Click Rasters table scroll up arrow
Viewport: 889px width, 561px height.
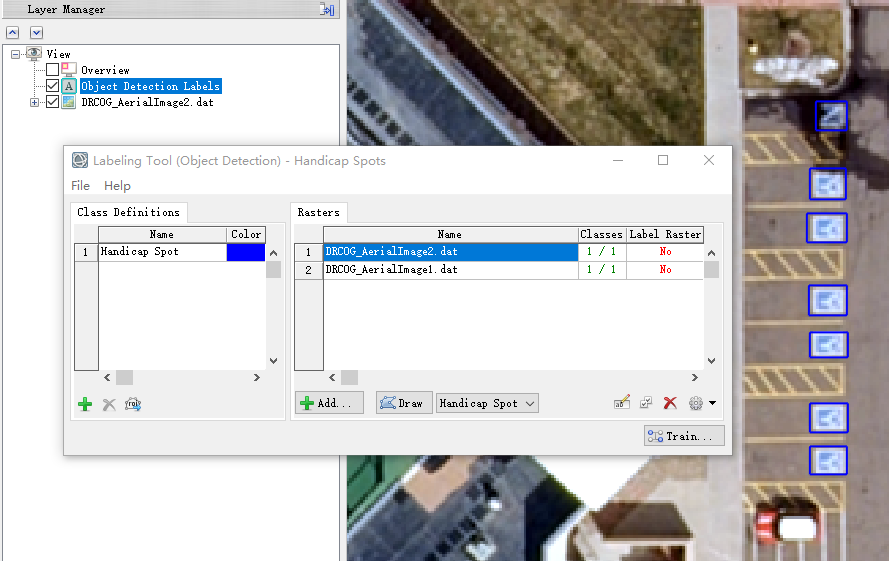click(x=712, y=253)
